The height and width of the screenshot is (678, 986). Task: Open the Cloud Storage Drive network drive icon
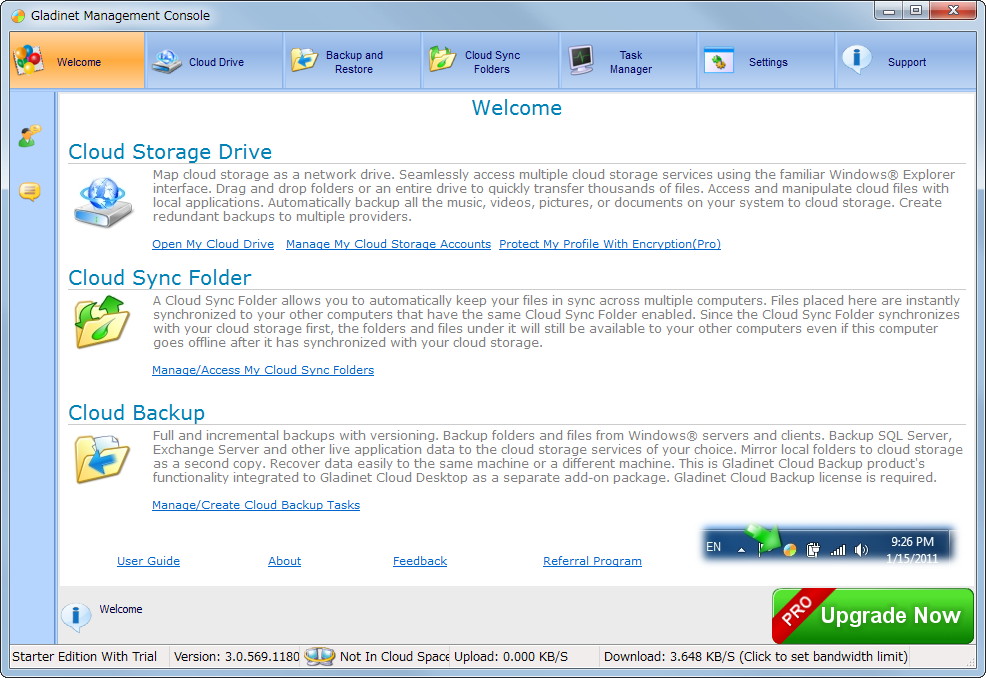click(102, 202)
